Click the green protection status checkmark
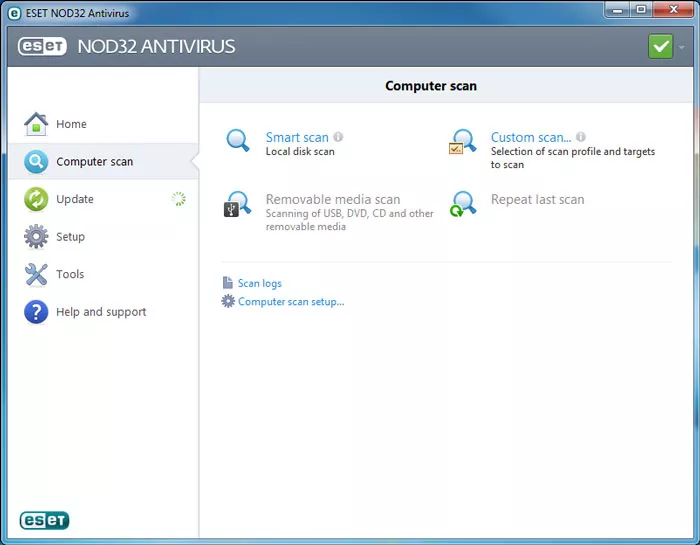The height and width of the screenshot is (545, 700). (661, 46)
